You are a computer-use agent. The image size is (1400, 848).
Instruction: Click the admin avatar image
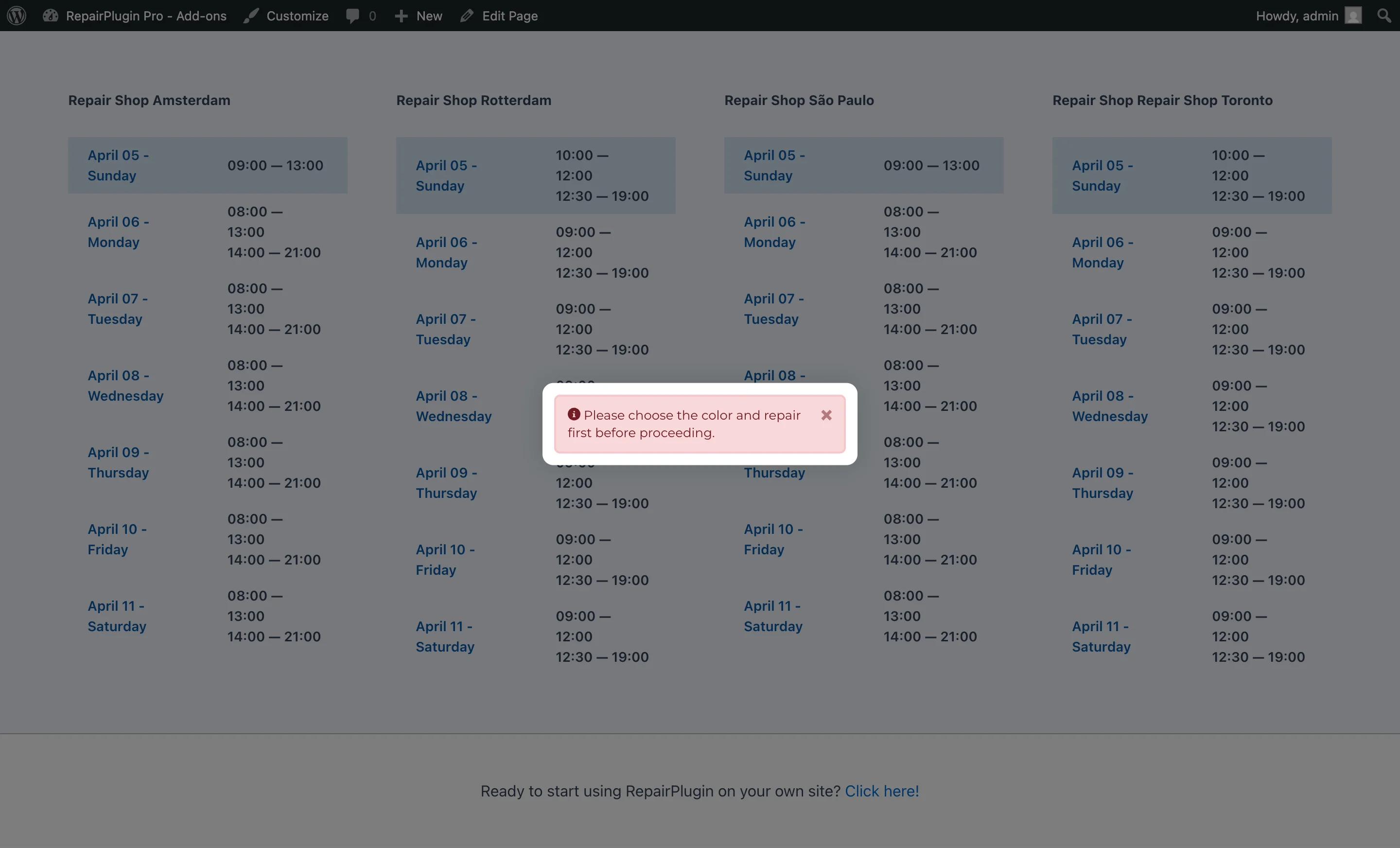click(1353, 16)
